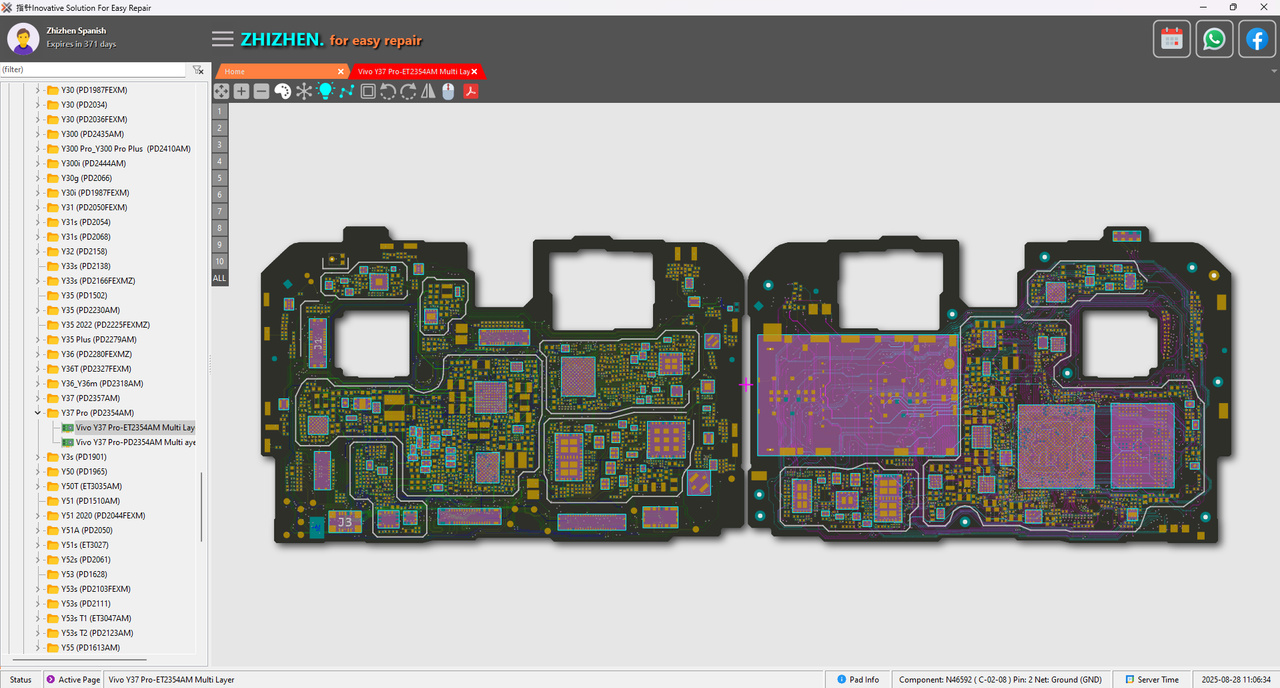Rotate the board counterclockwise
Image resolution: width=1280 pixels, height=688 pixels.
388,91
